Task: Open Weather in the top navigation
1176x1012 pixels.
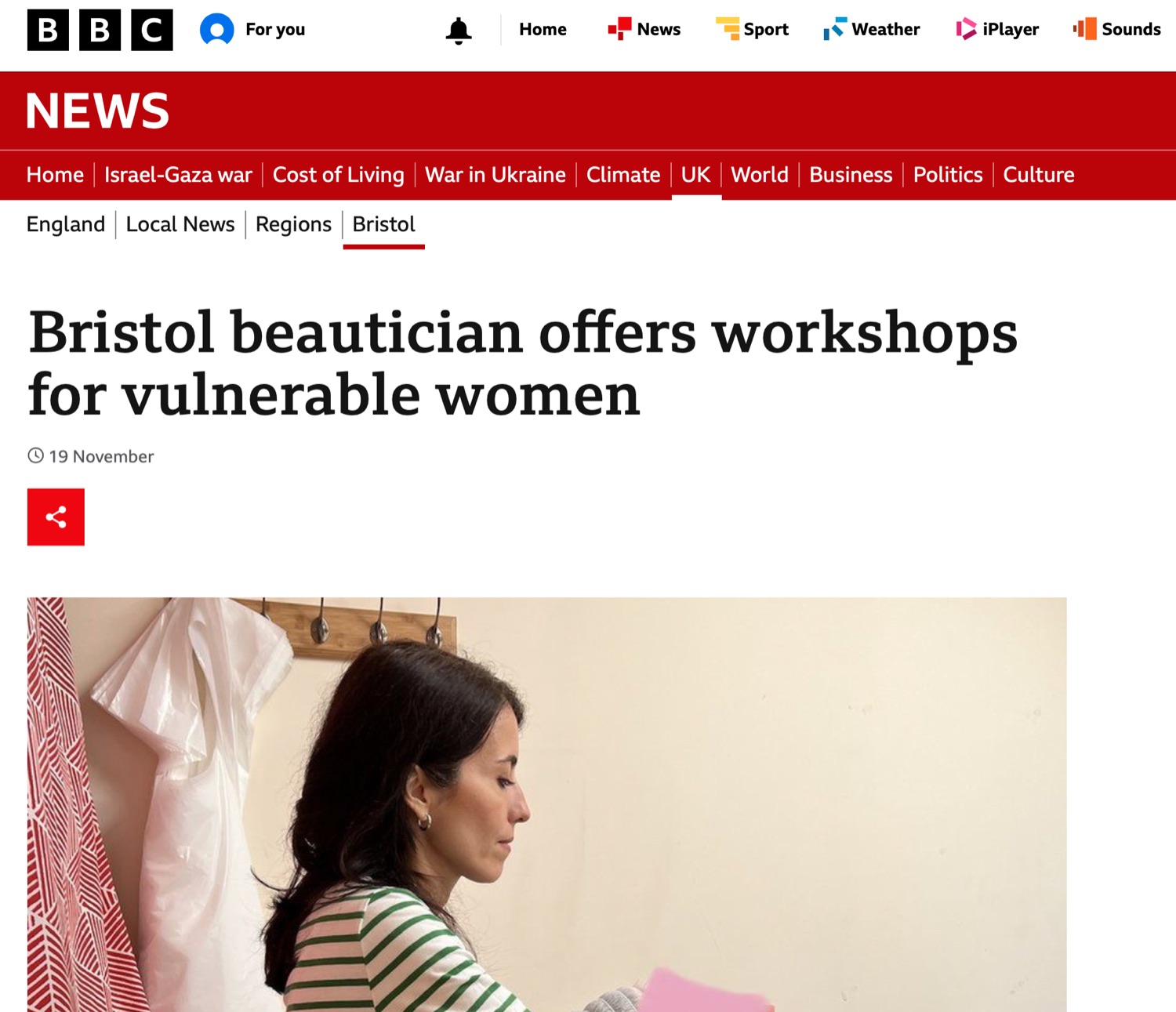Action: (x=871, y=30)
